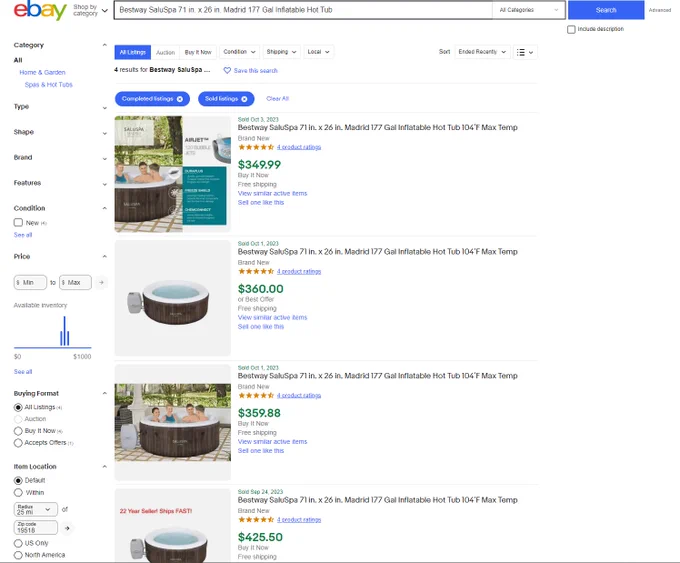
Task: Select the Accepts Offers radio option
Action: click(18, 443)
